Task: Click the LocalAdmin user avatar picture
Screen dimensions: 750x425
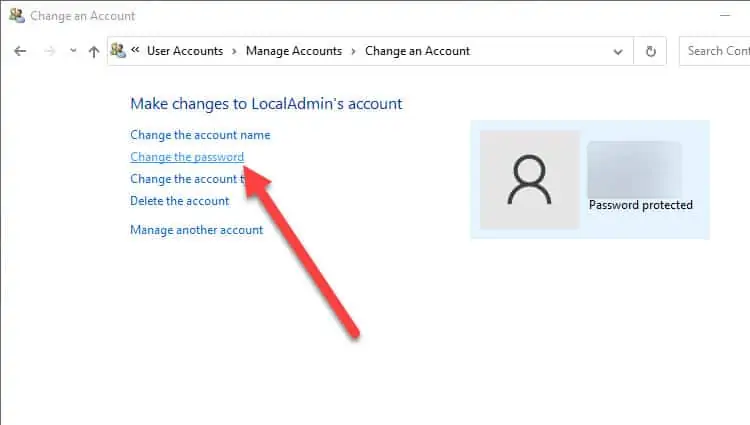Action: click(x=529, y=179)
